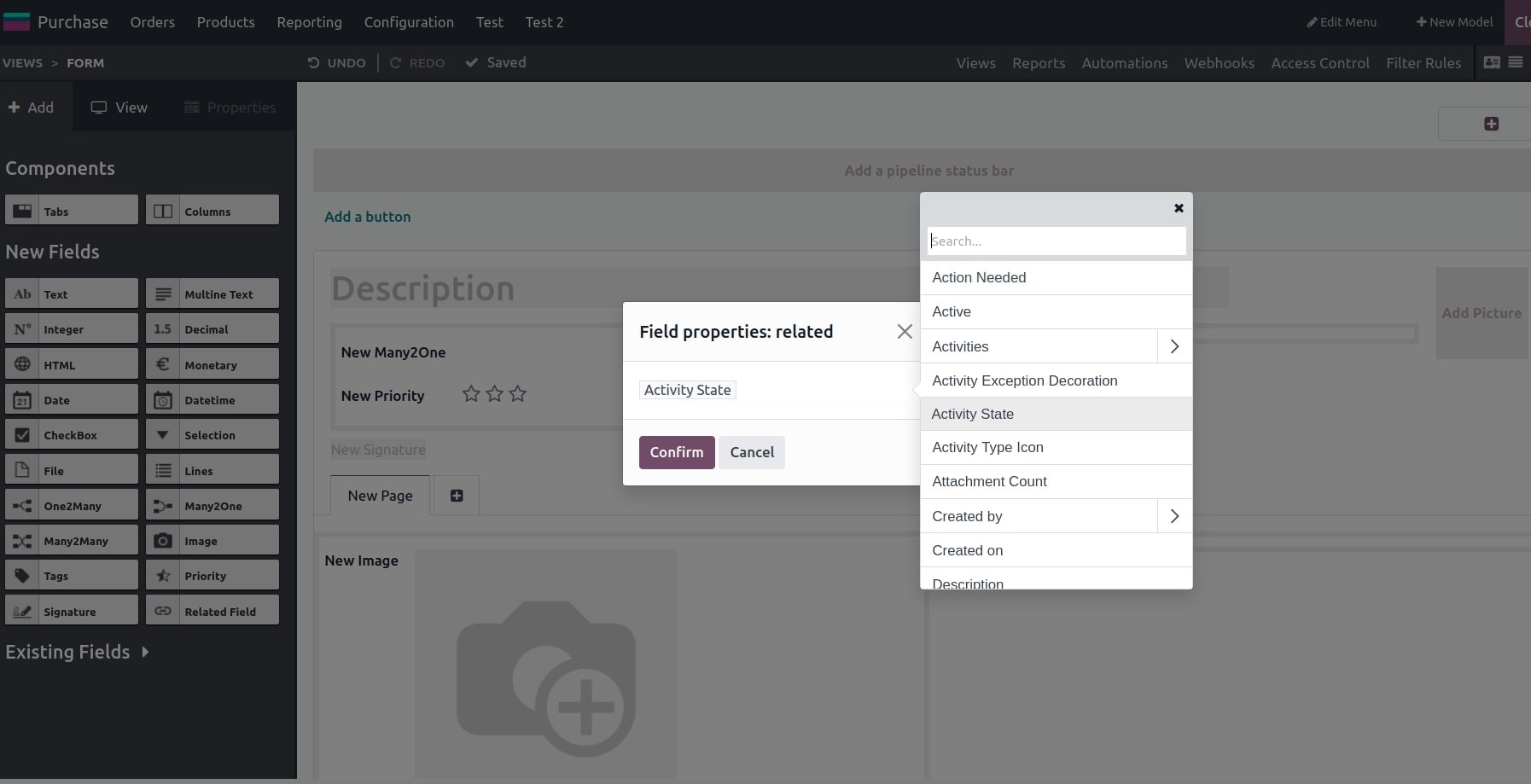
Task: Choose the Image camera icon
Action: tap(163, 540)
